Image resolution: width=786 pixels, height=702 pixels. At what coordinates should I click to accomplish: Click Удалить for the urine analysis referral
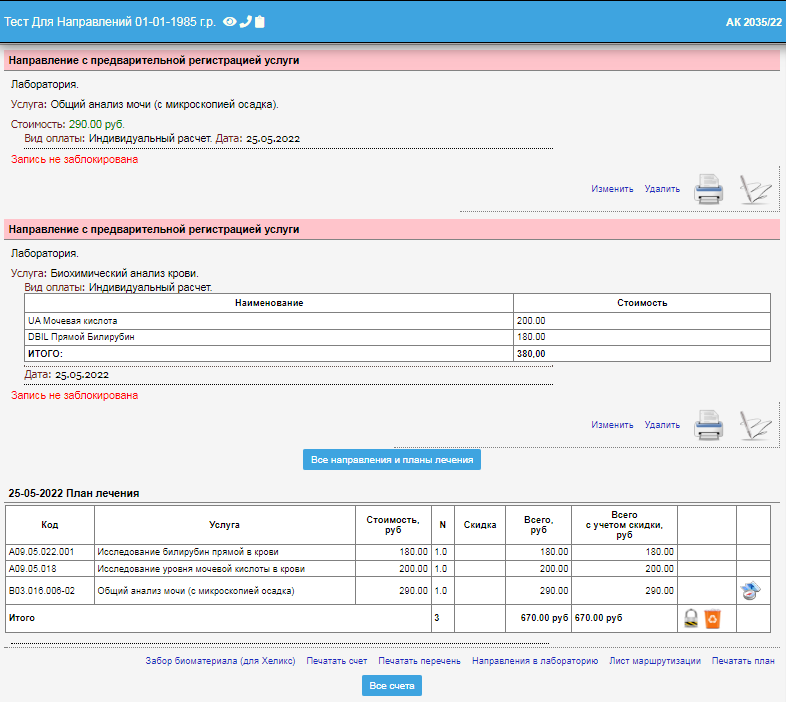662,189
